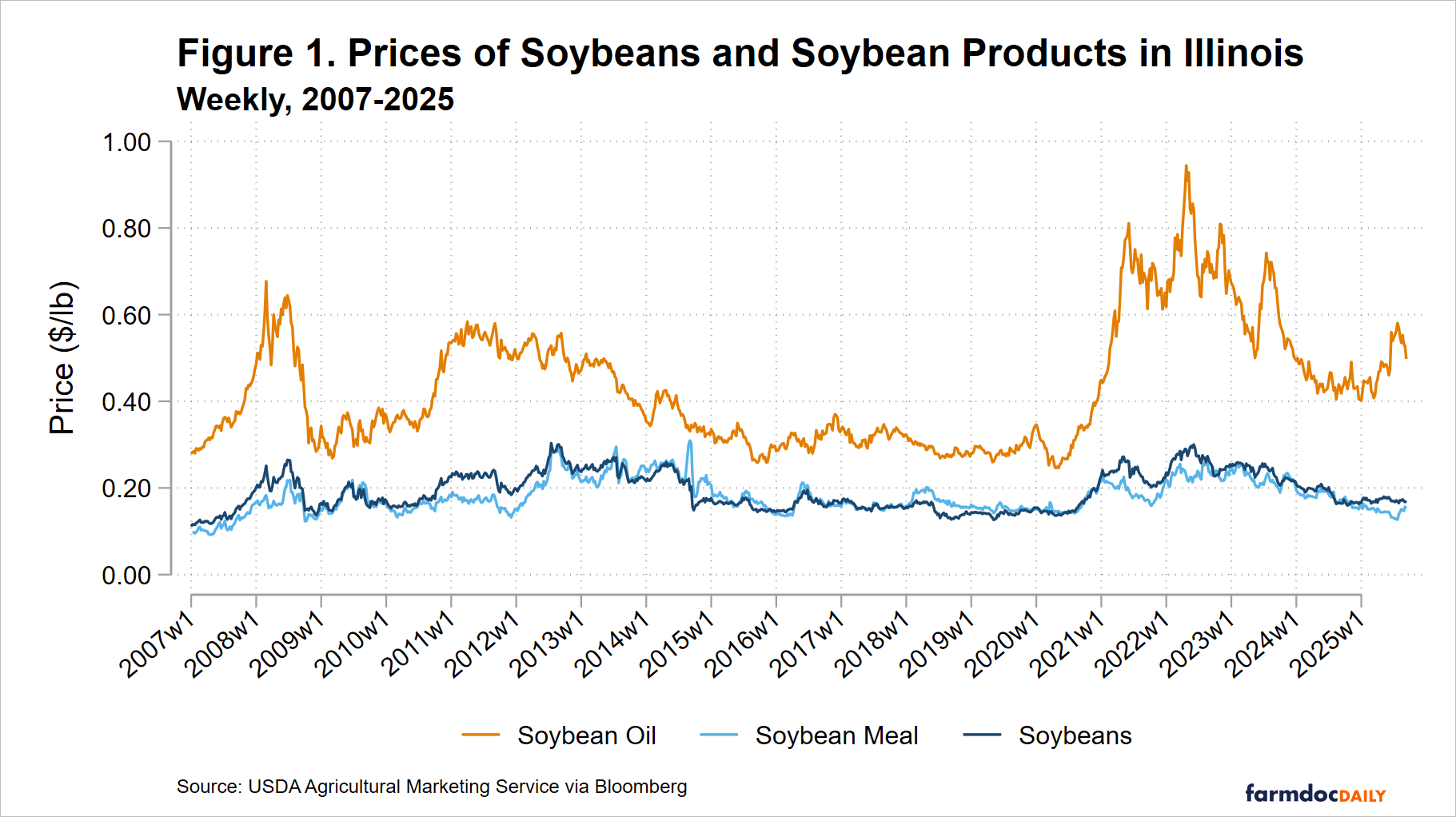Select the Soybeans legend label
Viewport: 1456px width, 817px height.
[1075, 735]
